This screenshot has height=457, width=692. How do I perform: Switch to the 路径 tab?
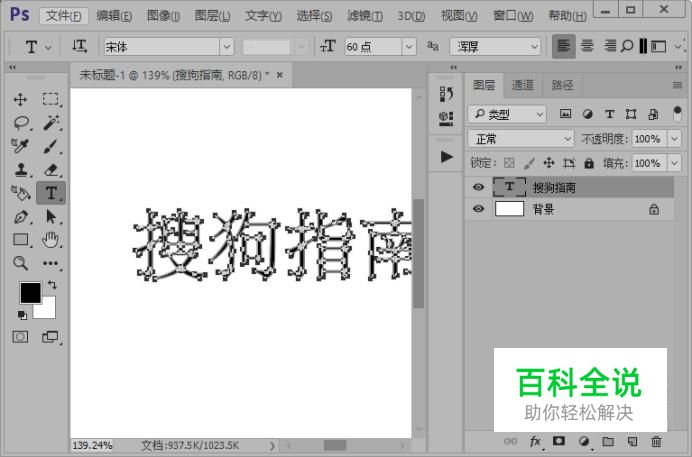coord(562,85)
